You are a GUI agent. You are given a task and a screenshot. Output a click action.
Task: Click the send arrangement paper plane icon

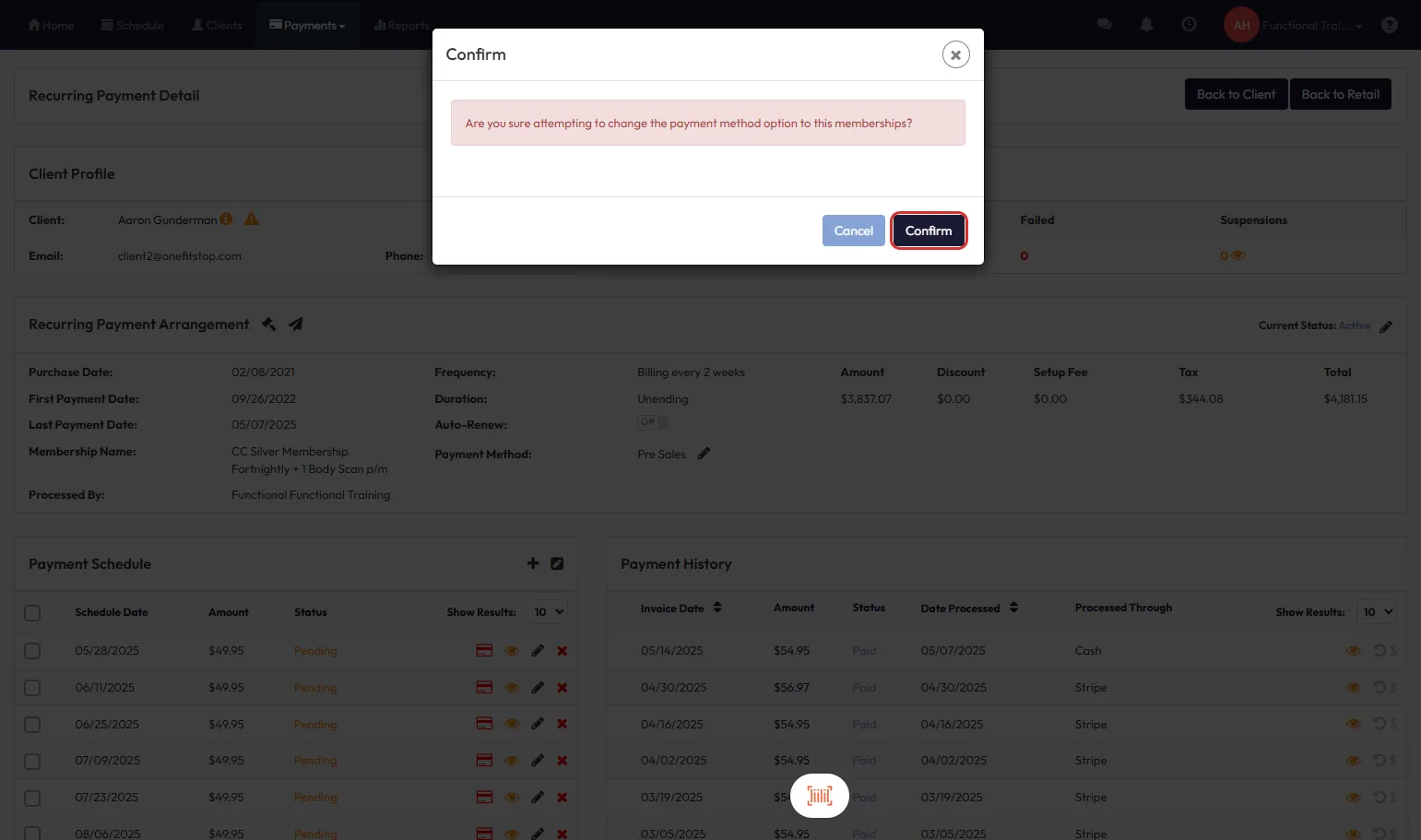coord(296,325)
